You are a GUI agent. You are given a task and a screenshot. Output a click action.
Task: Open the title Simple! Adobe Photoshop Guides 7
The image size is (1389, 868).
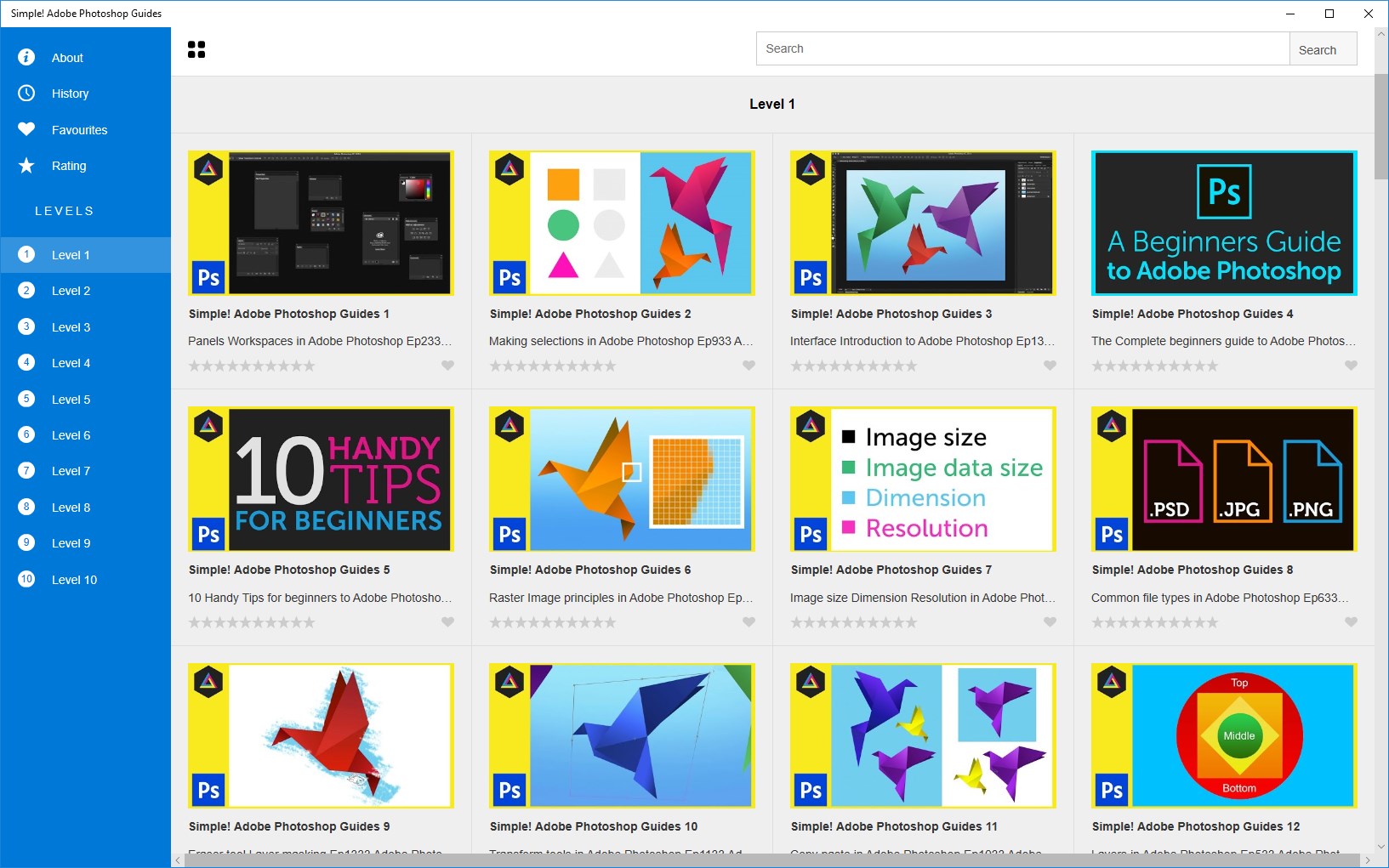pyautogui.click(x=891, y=570)
